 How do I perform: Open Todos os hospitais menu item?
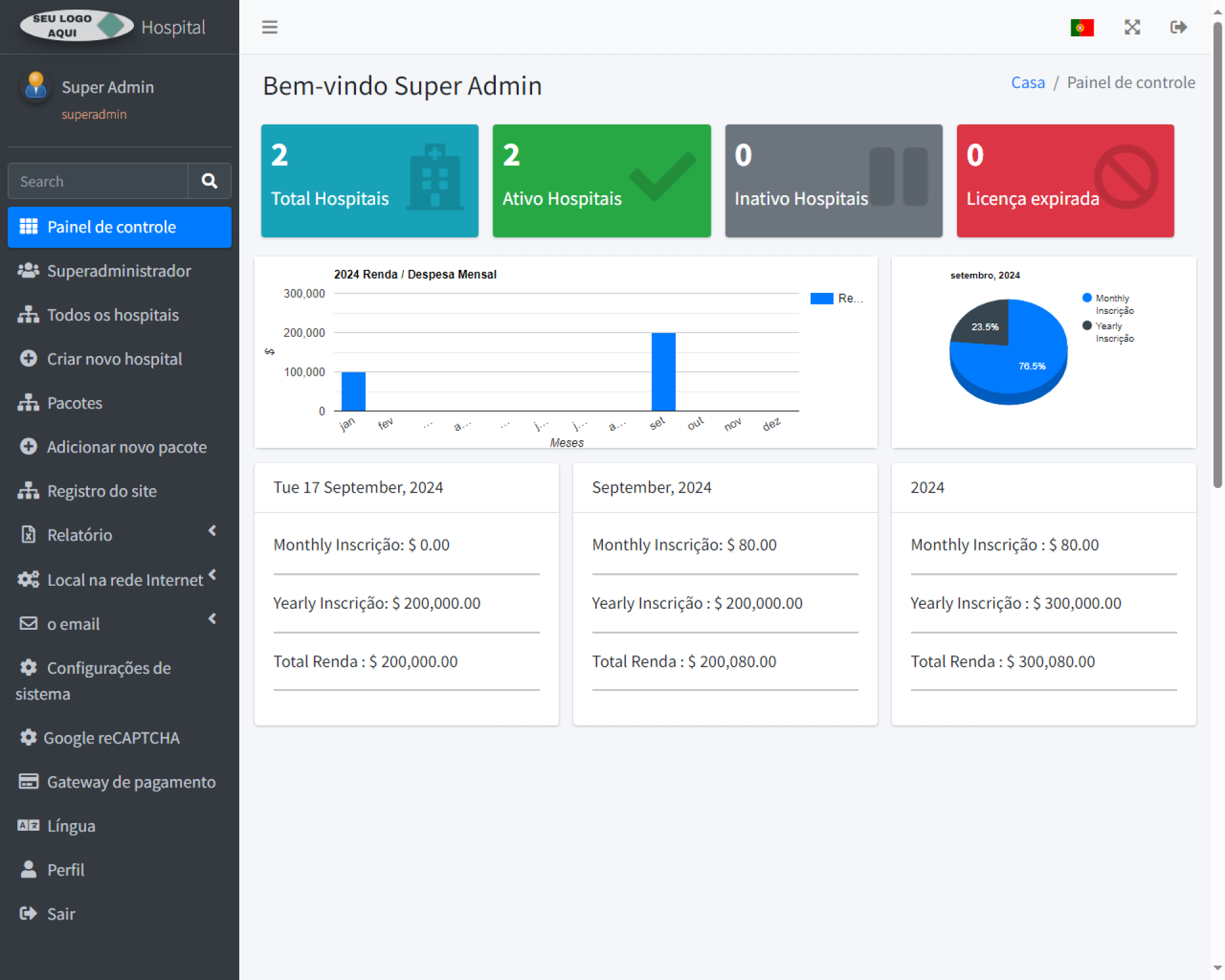point(112,315)
